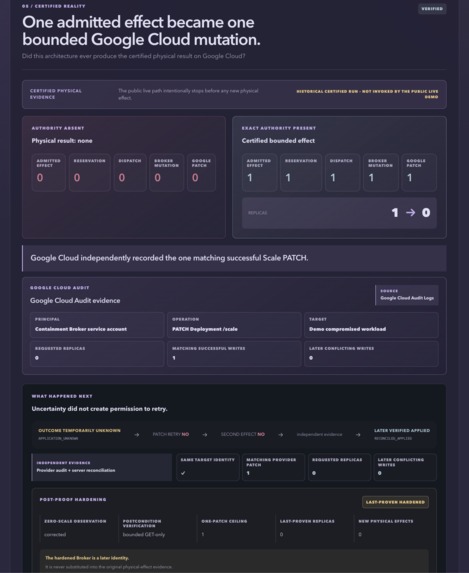The height and width of the screenshot is (573, 469).
Task: Click the arrow after PATCH RETRY NO
Action: click(x=205, y=435)
